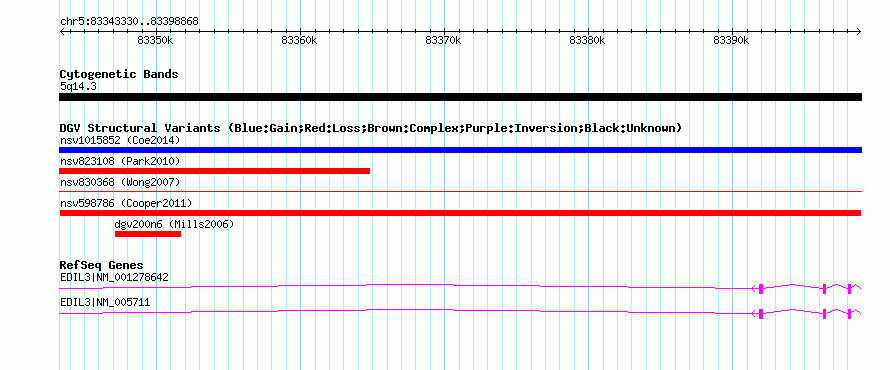Open the nsv1015852 (Coe2014) variant label

(x=120, y=140)
